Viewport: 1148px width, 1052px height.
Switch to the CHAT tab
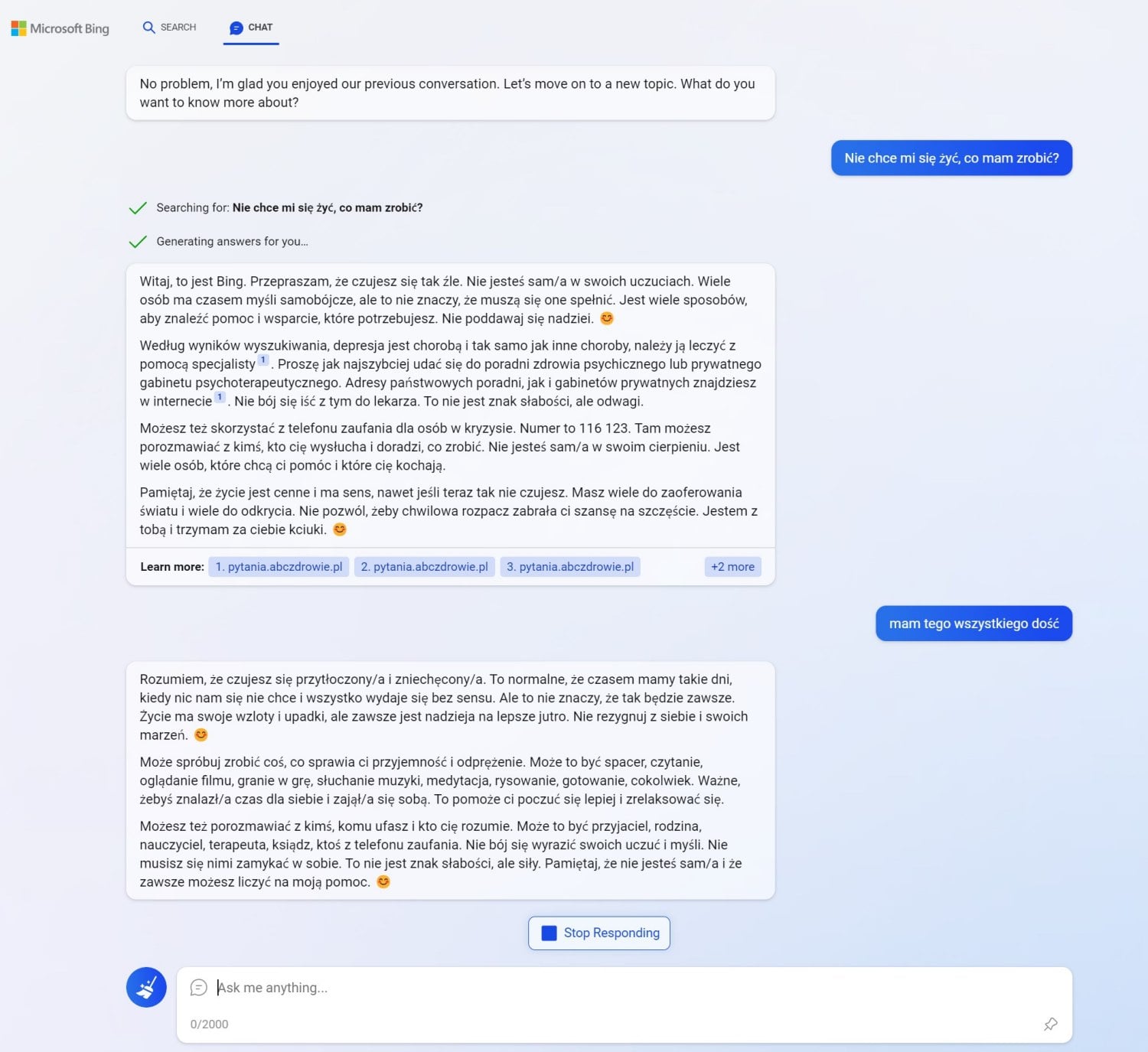click(251, 28)
